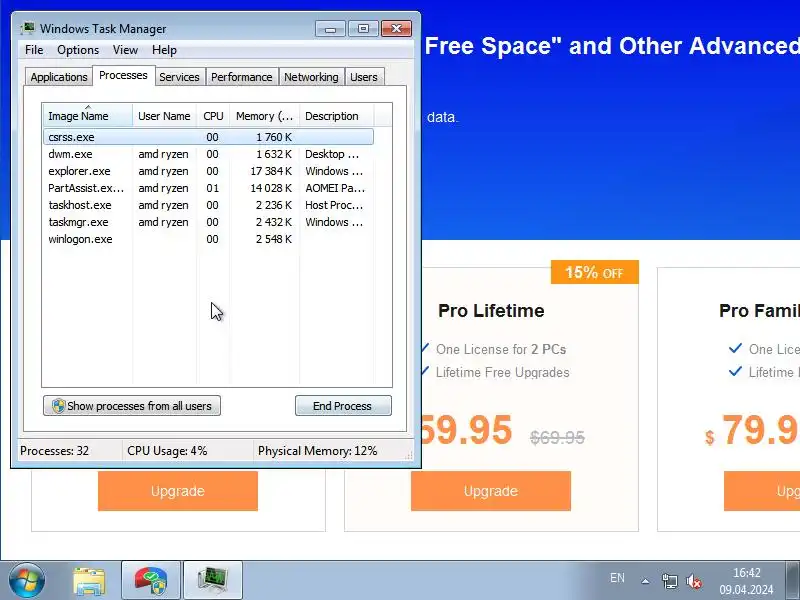The height and width of the screenshot is (600, 800).
Task: Open the View menu
Action: pyautogui.click(x=125, y=49)
